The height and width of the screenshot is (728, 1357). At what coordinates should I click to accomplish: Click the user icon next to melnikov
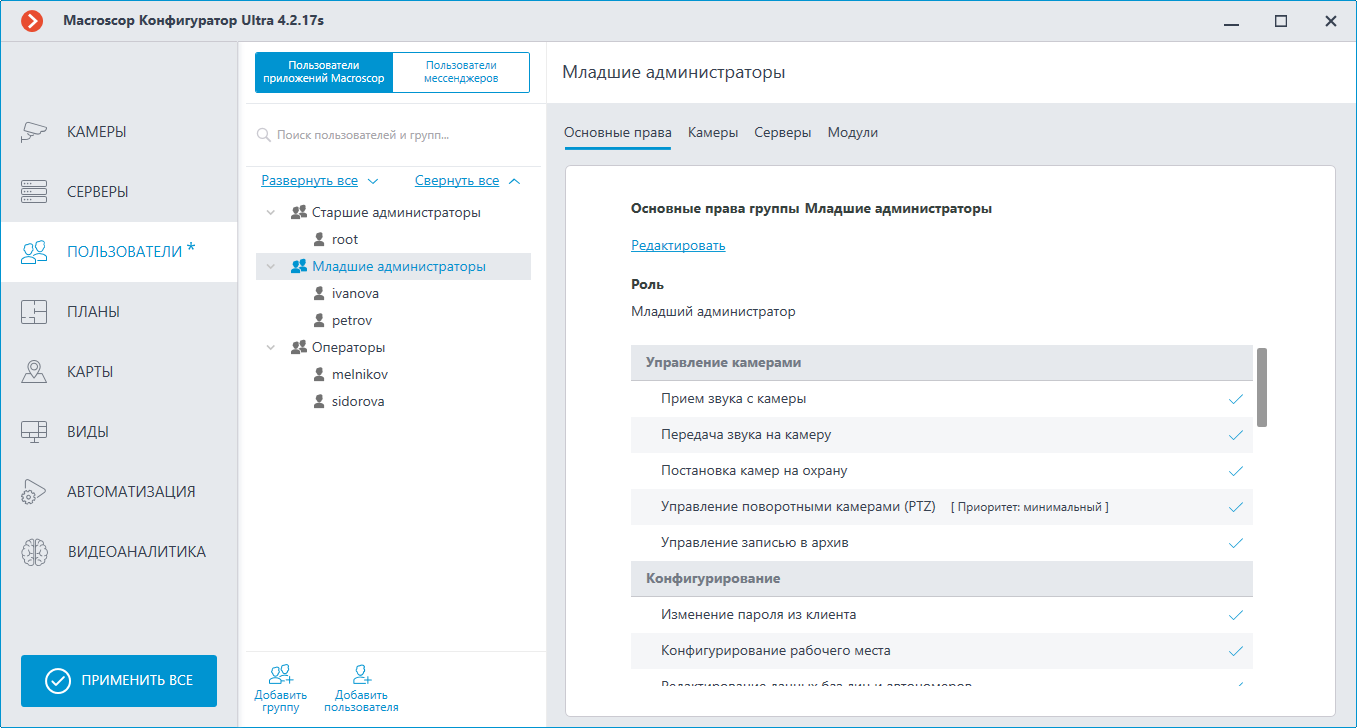(x=319, y=374)
